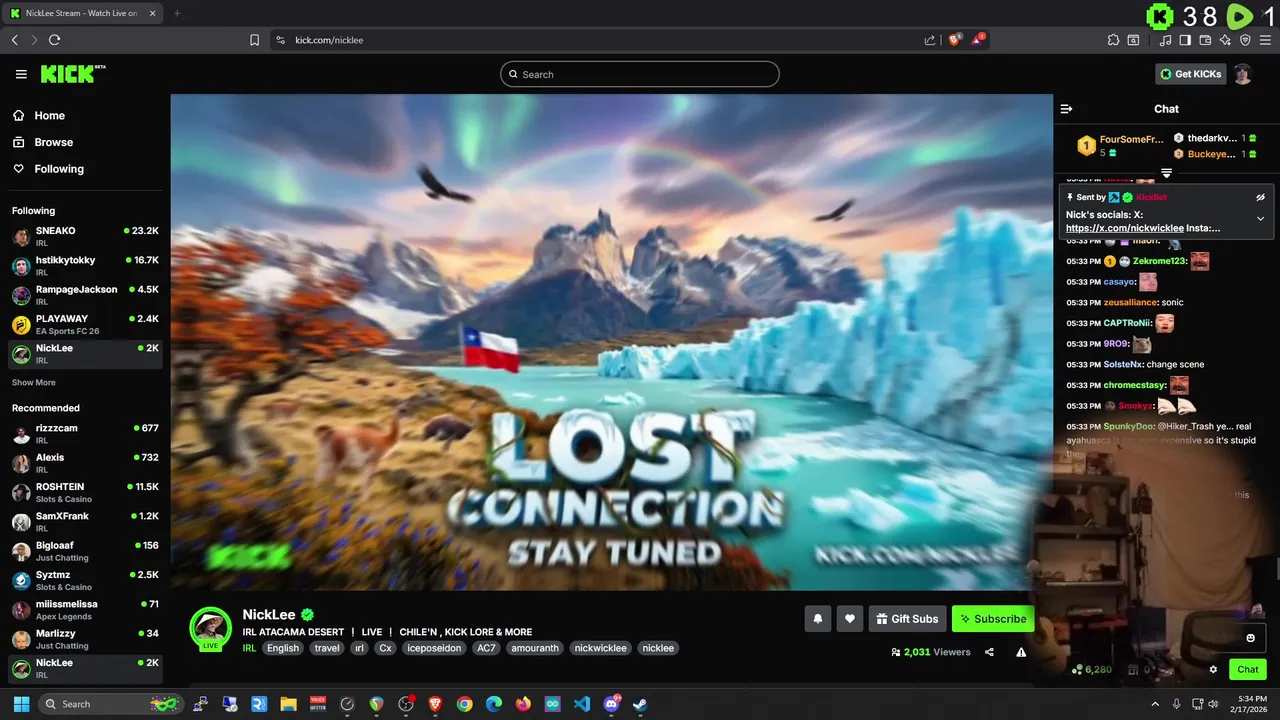
Task: Open media control music note icon
Action: pyautogui.click(x=1165, y=40)
